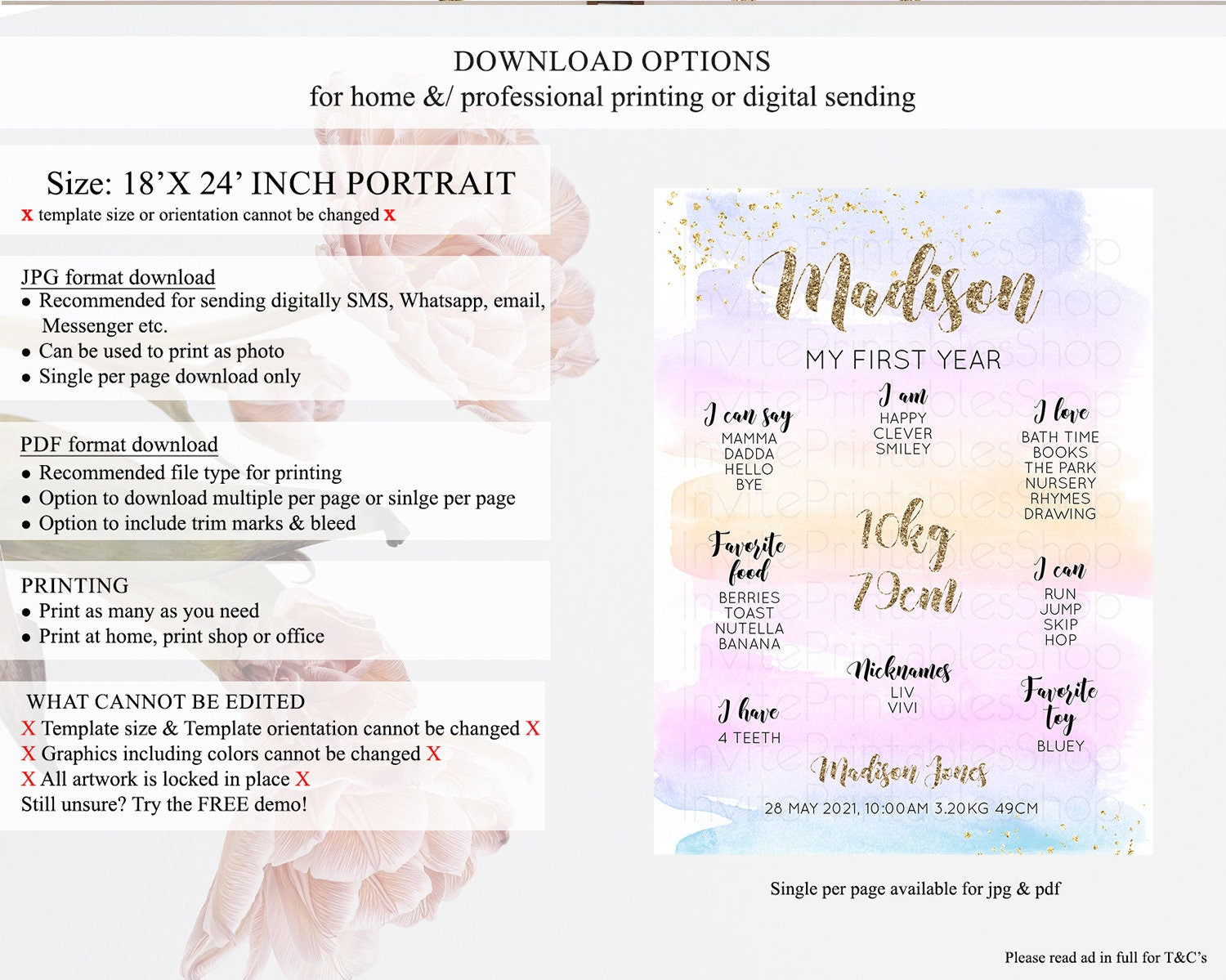Click the red X after 'colors cannot be changed'
Viewport: 1226px width, 980px height.
click(433, 754)
